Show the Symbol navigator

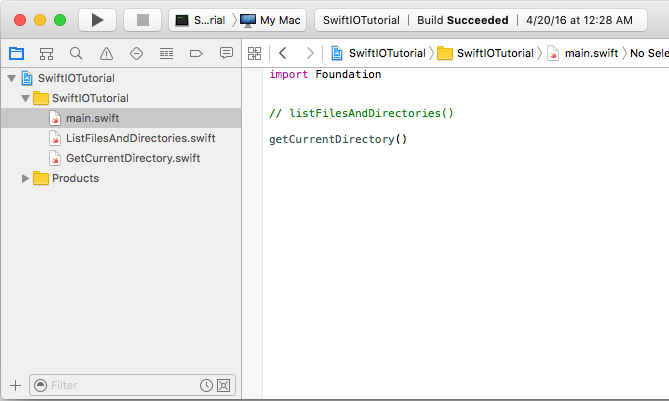47,53
